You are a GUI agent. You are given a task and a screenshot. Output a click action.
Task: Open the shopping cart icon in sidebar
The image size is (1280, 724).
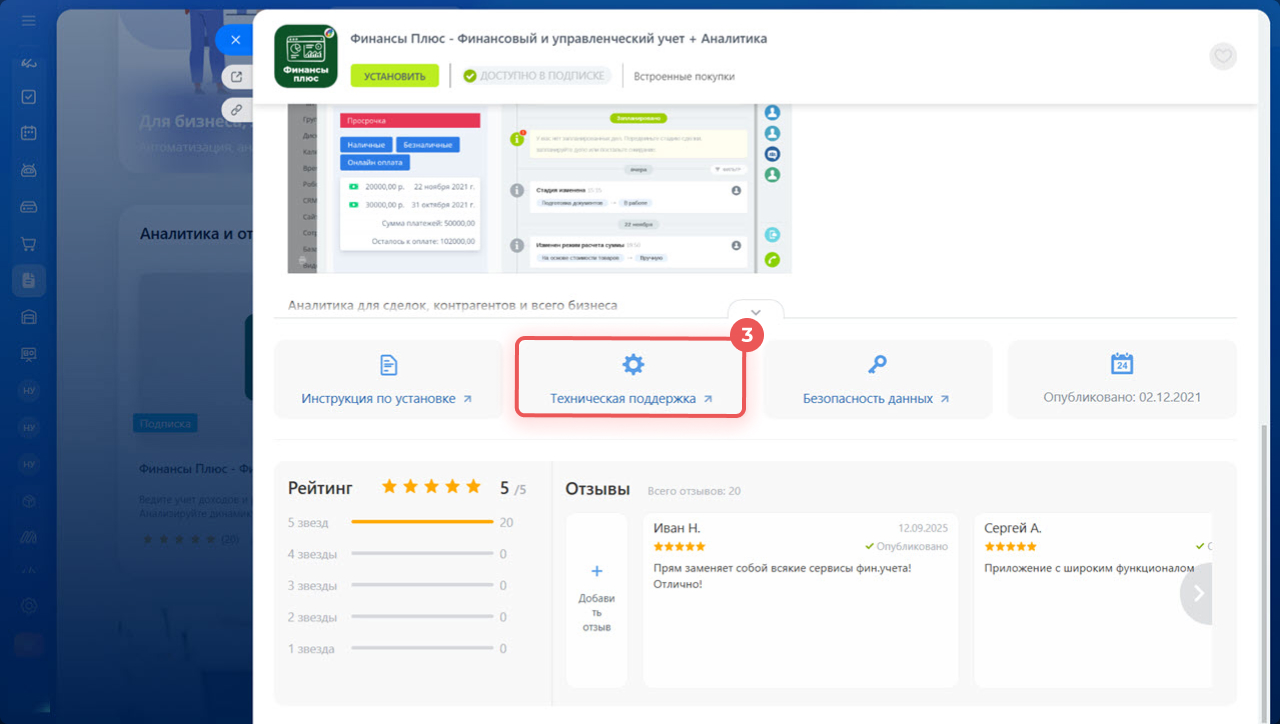tap(29, 243)
